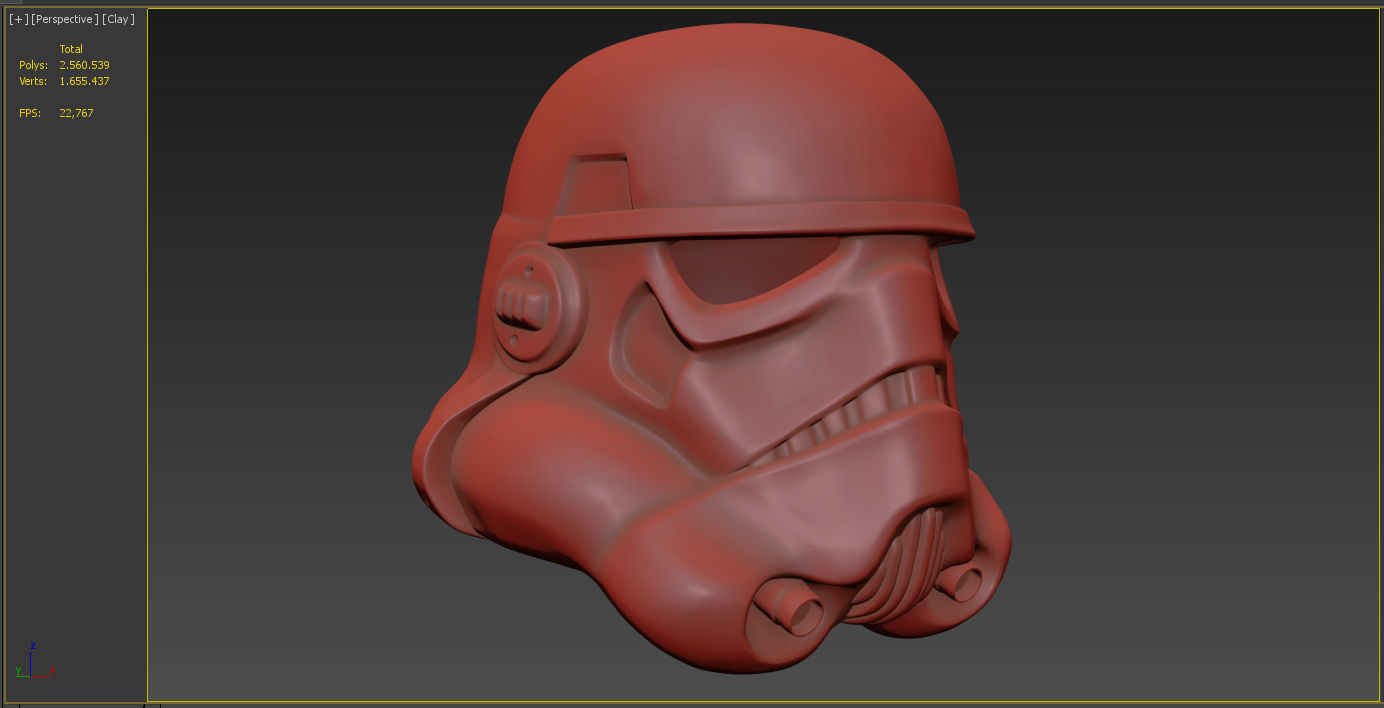Click the Verts count 1.655.437

[x=84, y=81]
